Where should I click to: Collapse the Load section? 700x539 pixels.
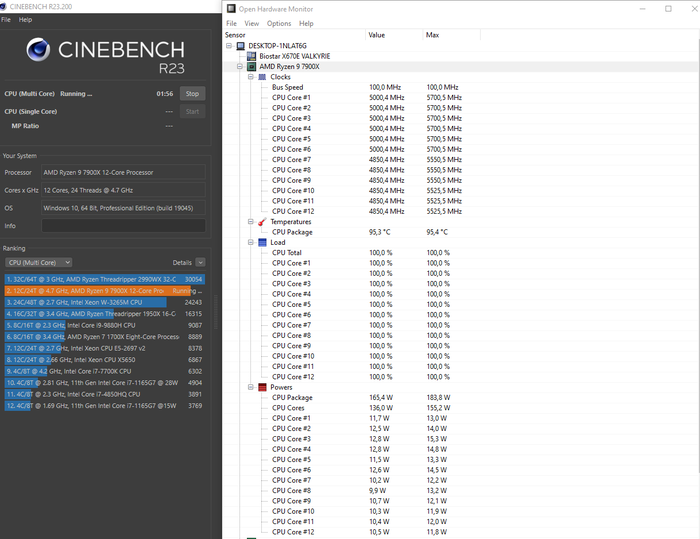pos(251,242)
